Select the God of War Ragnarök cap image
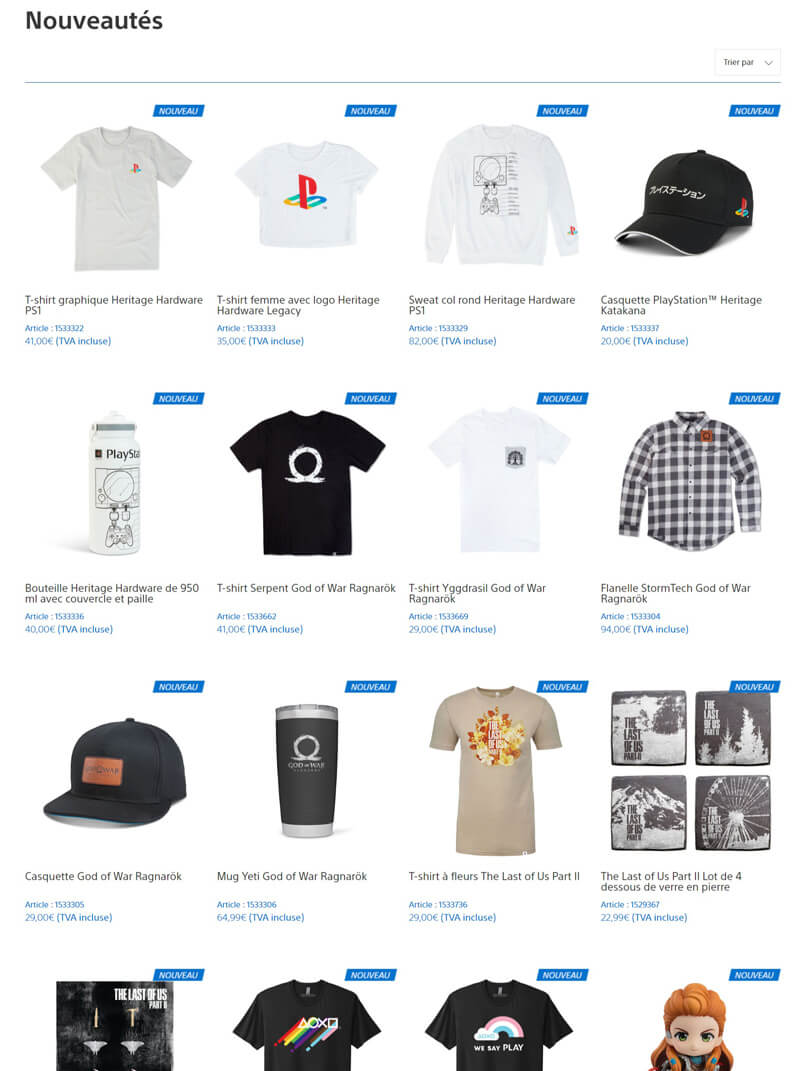The image size is (800, 1071). [x=115, y=773]
